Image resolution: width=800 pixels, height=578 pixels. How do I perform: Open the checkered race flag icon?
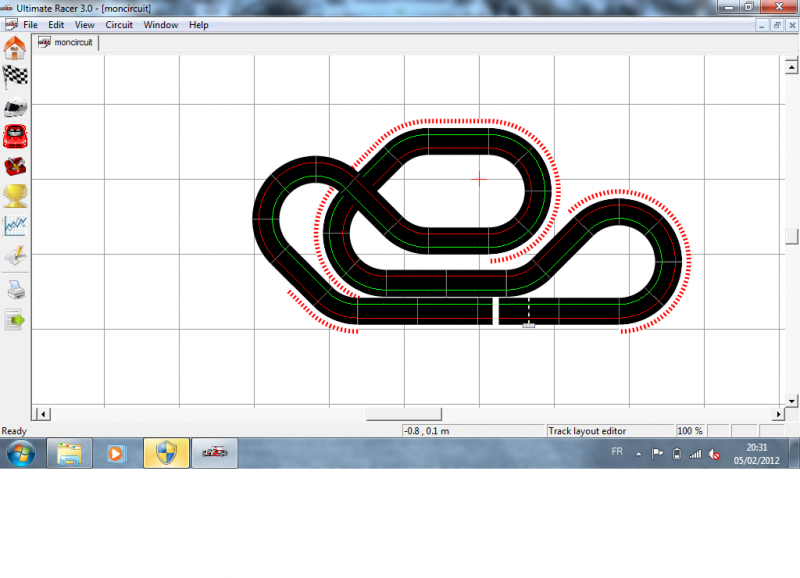click(15, 77)
